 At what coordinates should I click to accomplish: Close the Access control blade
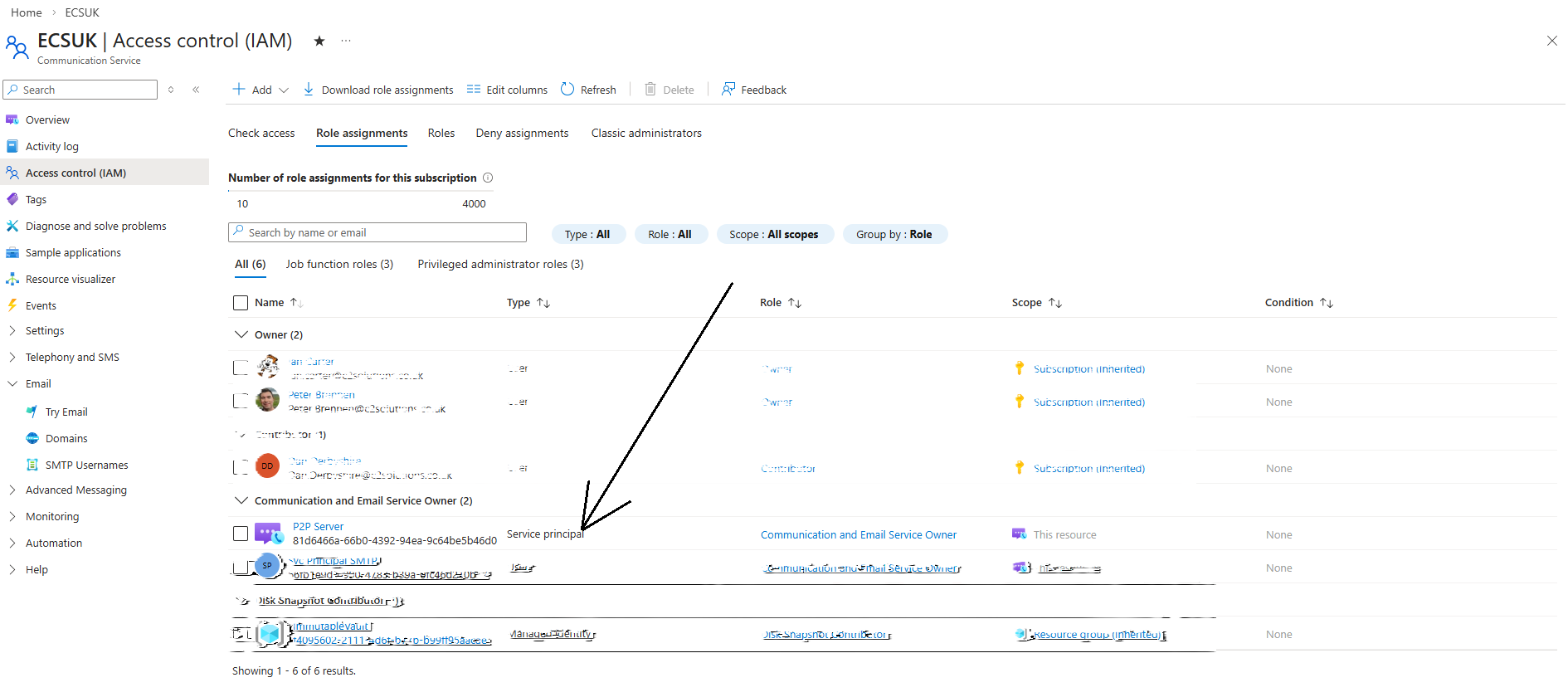click(x=1551, y=41)
